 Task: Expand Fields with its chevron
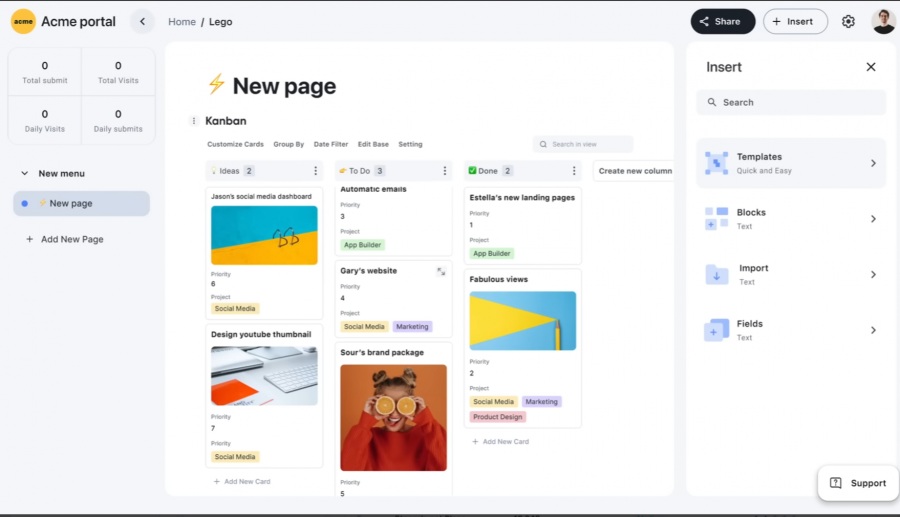pos(873,330)
